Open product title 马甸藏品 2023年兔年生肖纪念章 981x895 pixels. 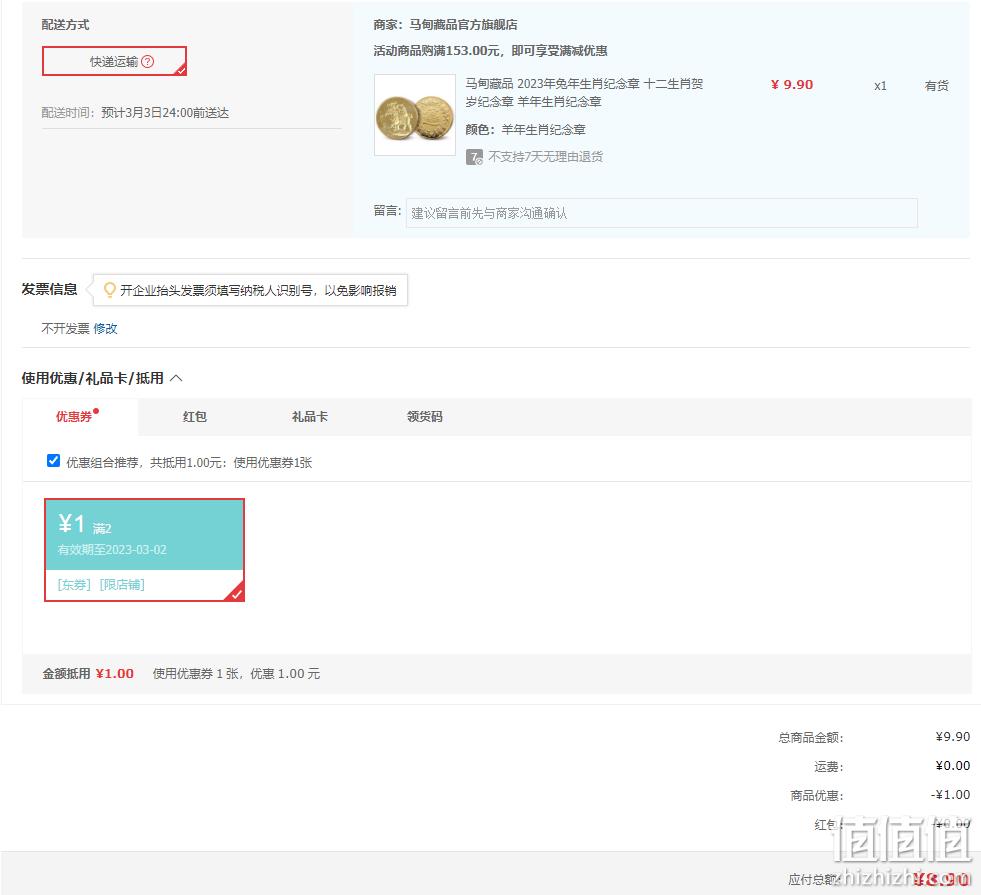point(584,93)
